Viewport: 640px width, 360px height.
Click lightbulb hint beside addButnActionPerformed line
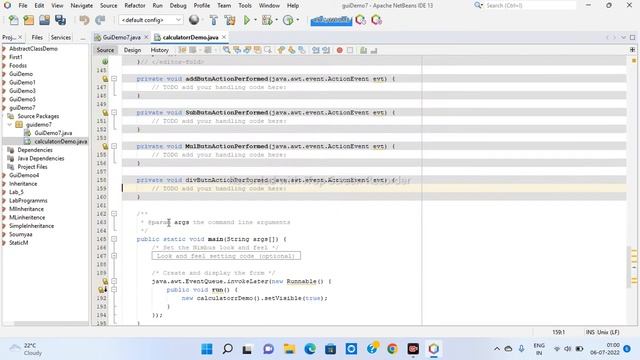[x=105, y=79]
